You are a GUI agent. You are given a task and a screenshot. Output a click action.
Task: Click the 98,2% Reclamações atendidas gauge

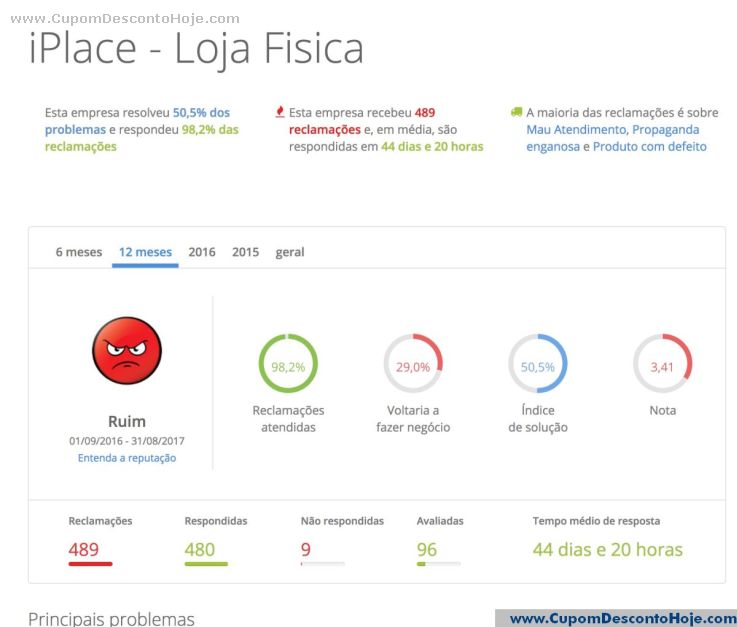(x=288, y=363)
